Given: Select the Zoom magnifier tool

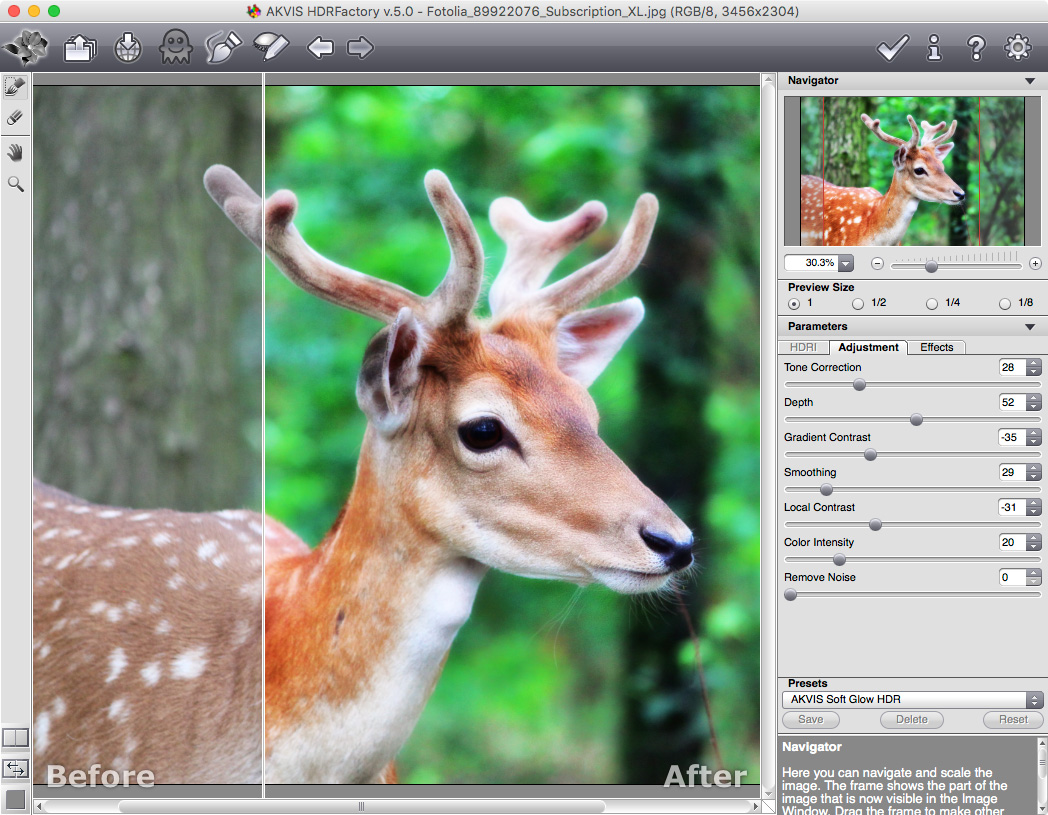Looking at the screenshot, I should (x=15, y=184).
